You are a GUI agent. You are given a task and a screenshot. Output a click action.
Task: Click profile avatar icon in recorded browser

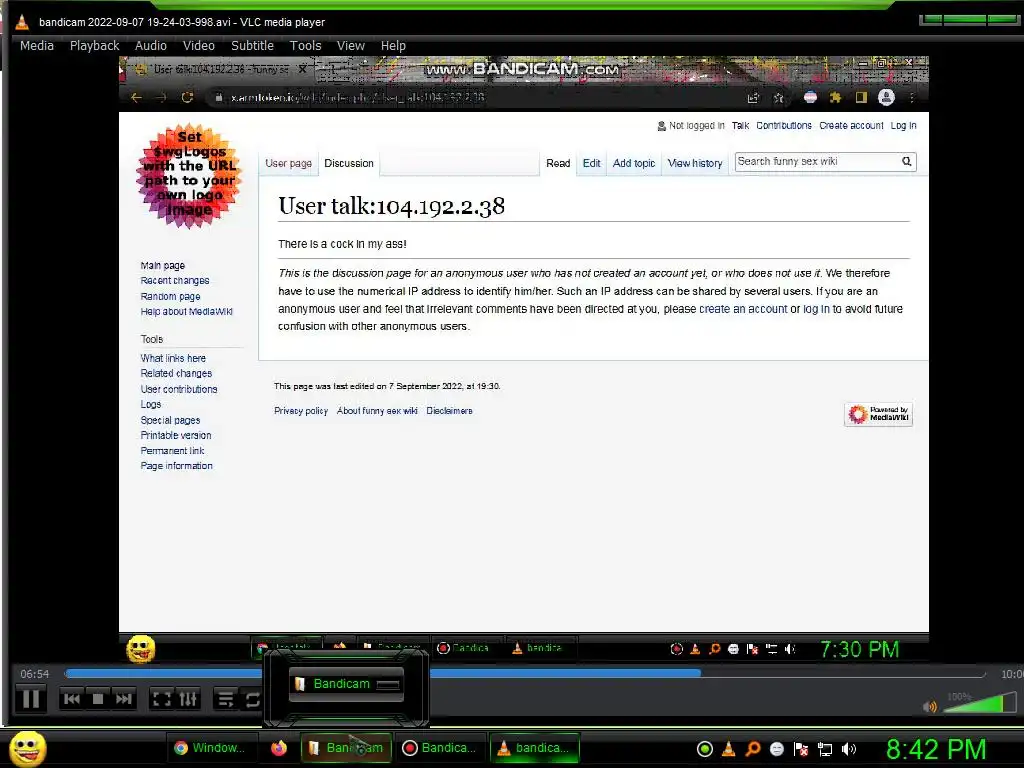[x=886, y=97]
